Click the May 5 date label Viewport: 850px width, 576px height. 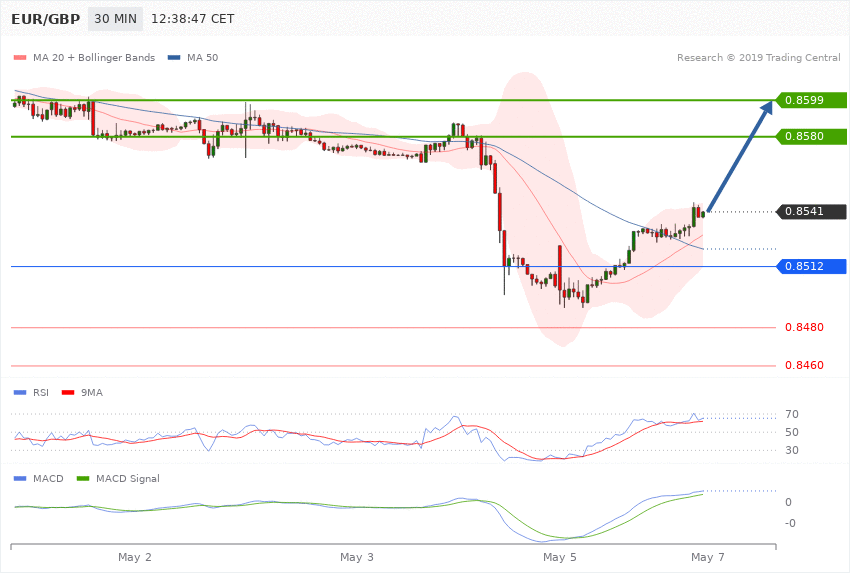560,557
